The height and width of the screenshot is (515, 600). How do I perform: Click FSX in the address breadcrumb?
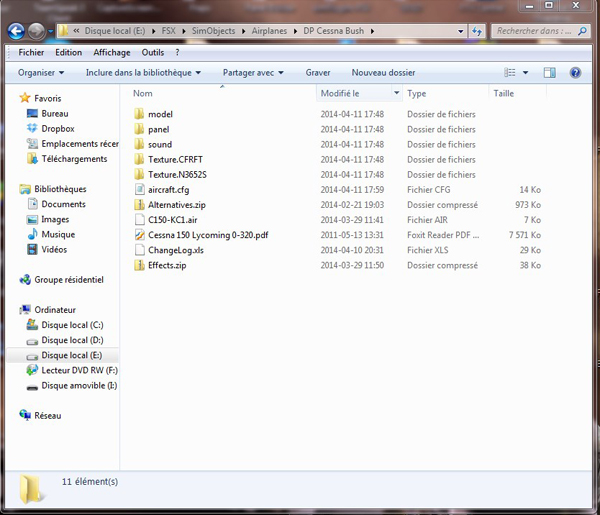coord(168,31)
